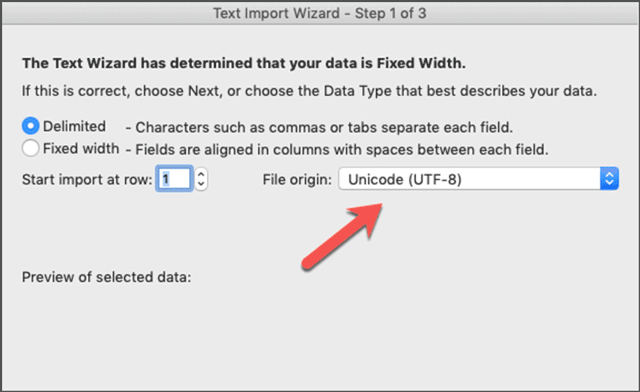Increase start row with stepper up arrow
640x392 pixels.
[201, 174]
